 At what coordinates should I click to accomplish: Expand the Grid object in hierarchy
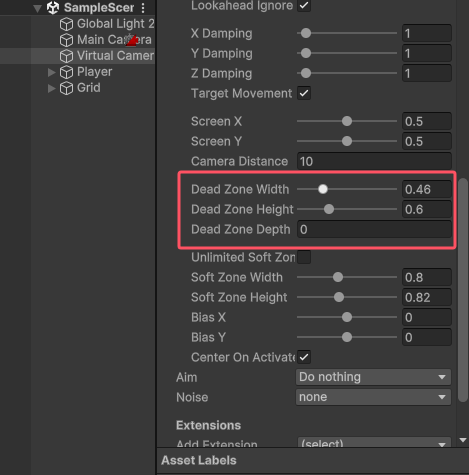tap(51, 88)
